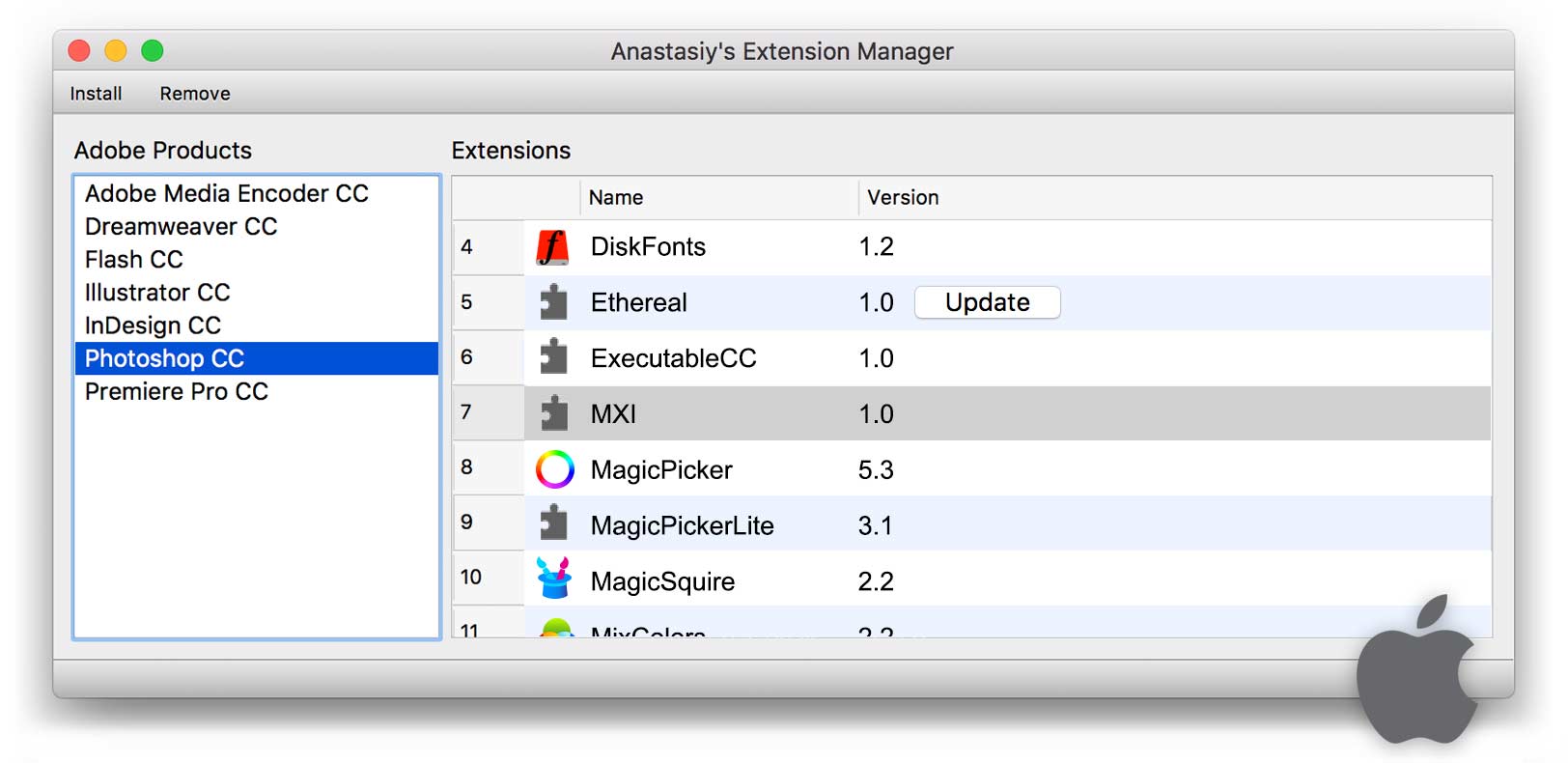This screenshot has width=1568, height=763.
Task: Minimize the window with yellow button
Action: (x=116, y=50)
